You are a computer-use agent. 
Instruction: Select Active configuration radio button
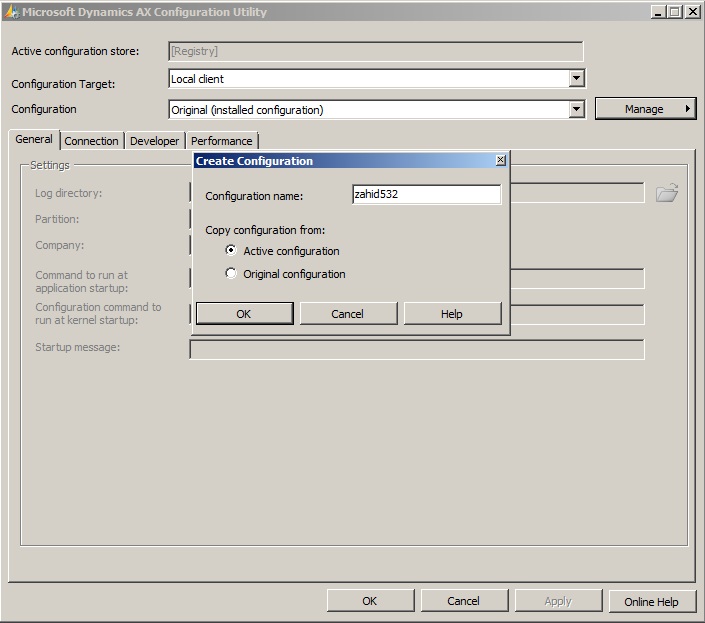point(231,250)
